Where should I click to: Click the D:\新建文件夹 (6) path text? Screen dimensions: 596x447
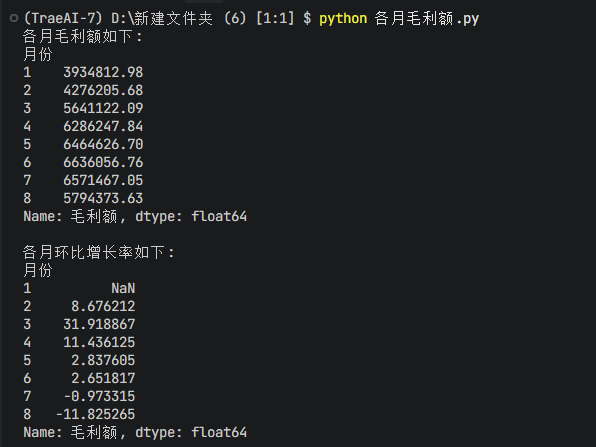pyautogui.click(x=179, y=18)
